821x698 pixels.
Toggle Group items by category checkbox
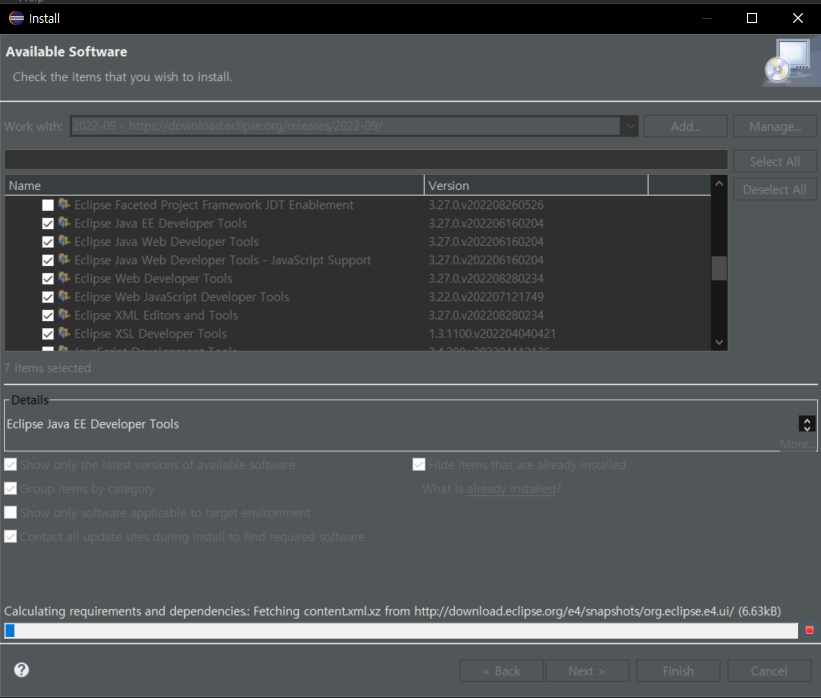click(x=10, y=489)
